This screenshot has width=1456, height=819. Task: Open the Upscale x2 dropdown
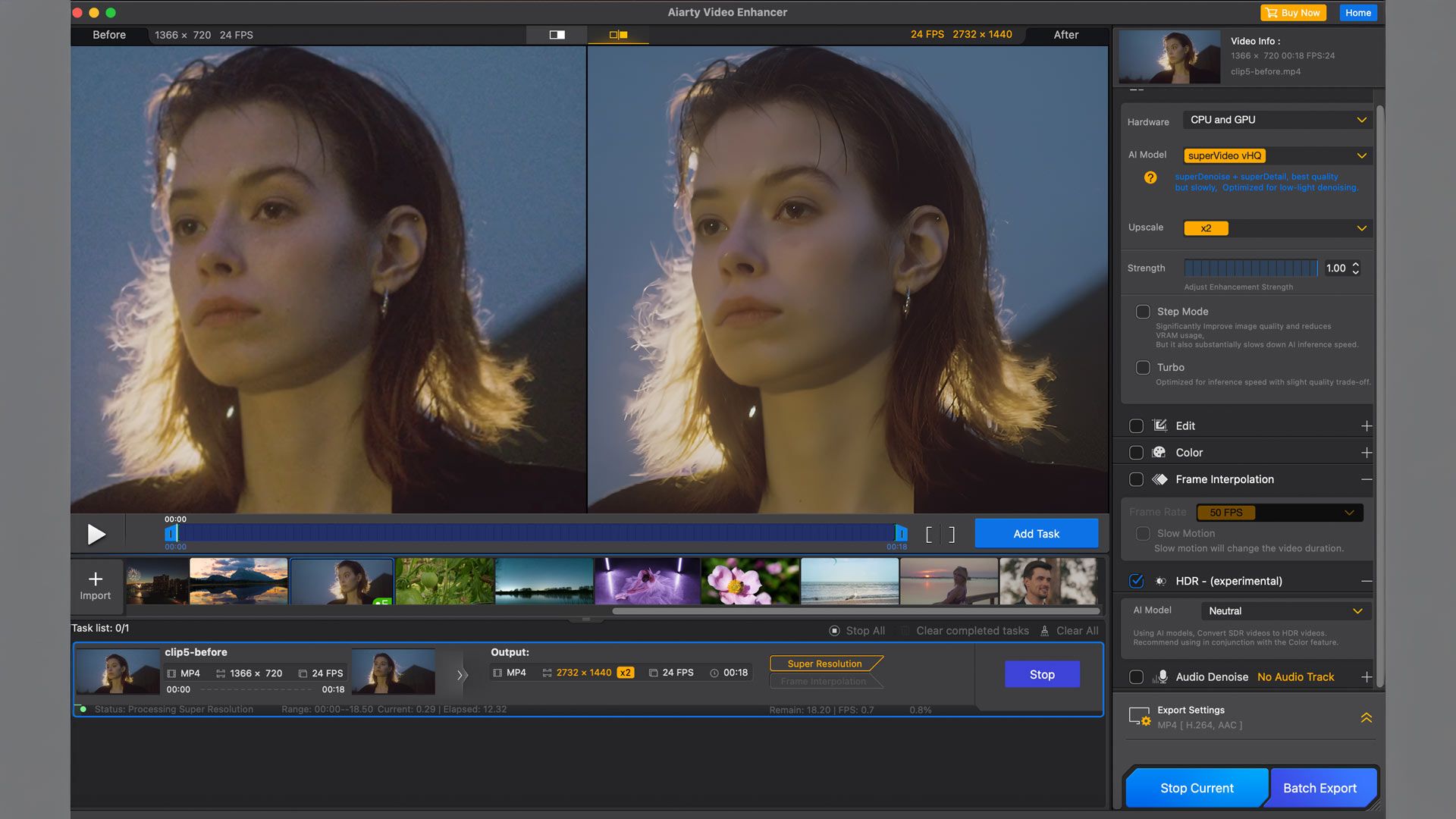pyautogui.click(x=1277, y=228)
